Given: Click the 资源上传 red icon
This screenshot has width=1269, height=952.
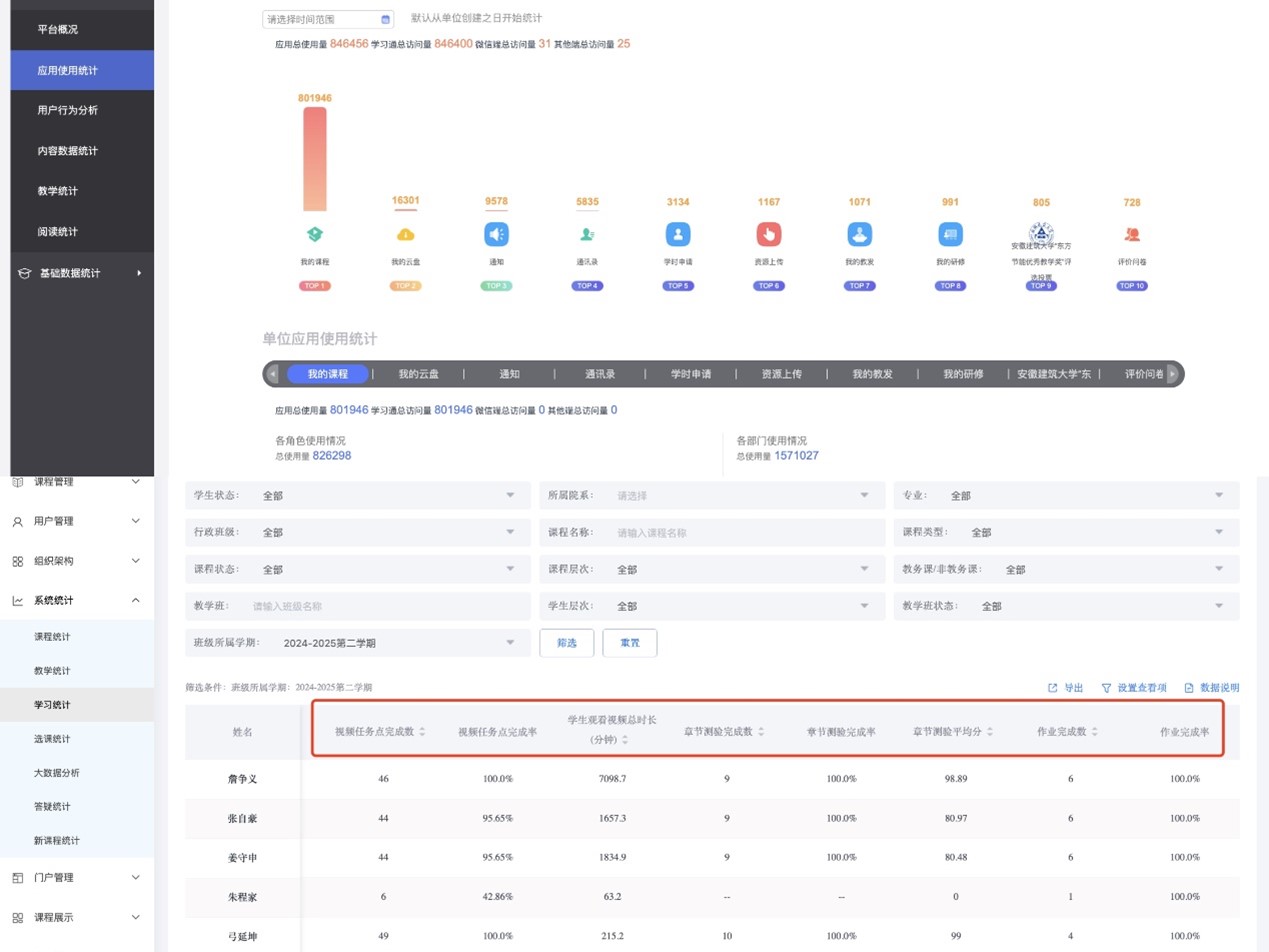Looking at the screenshot, I should [768, 234].
